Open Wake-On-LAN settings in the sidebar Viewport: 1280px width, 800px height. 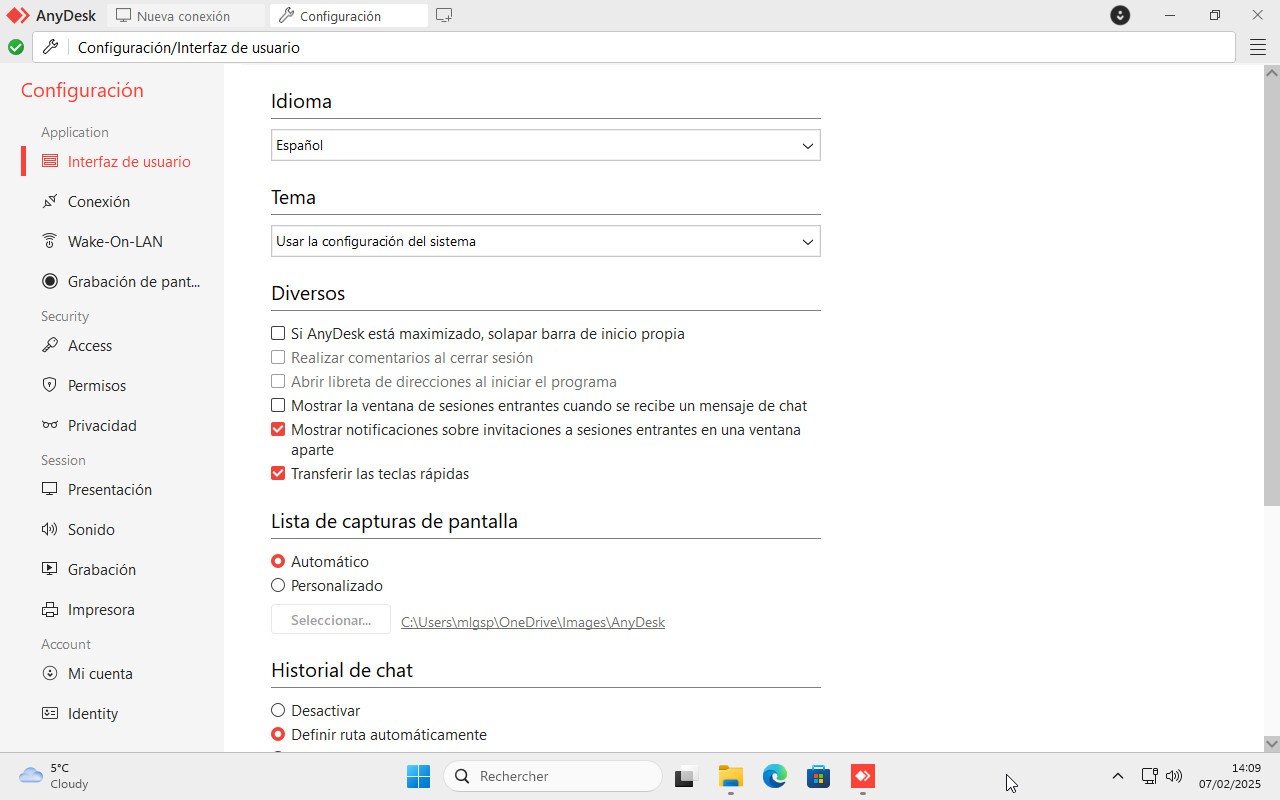click(115, 241)
